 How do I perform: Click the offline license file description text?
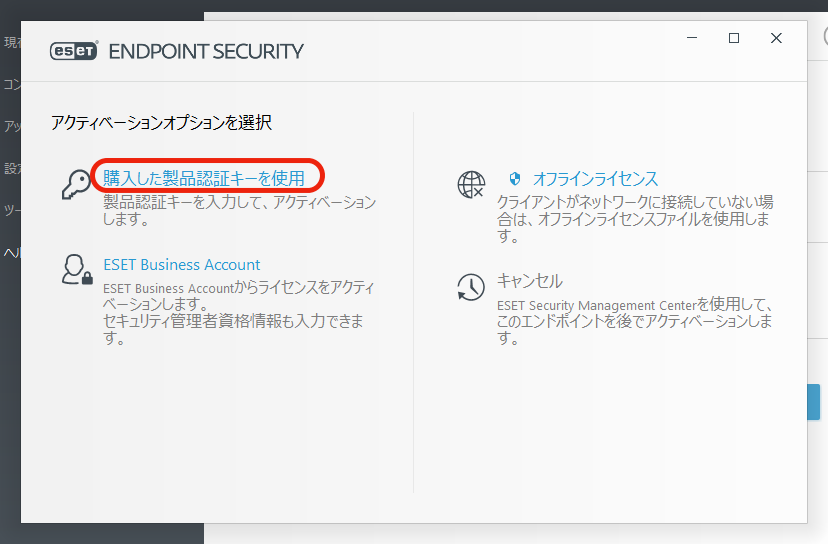(x=634, y=219)
